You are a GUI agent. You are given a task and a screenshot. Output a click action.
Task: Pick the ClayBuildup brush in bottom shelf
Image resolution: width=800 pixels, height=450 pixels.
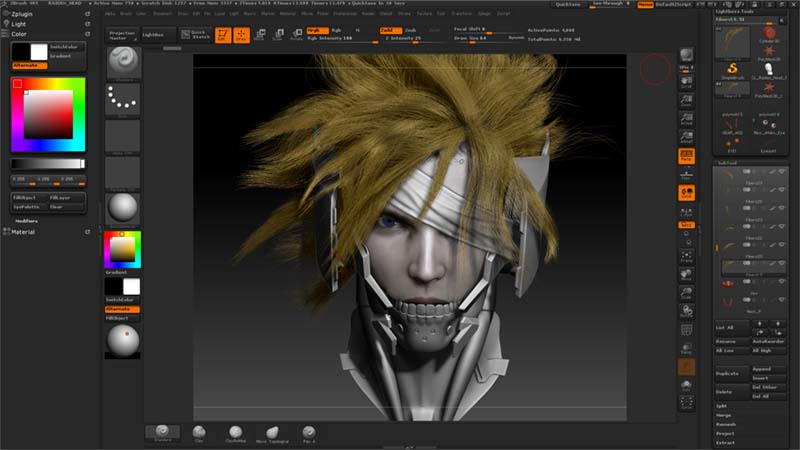pyautogui.click(x=235, y=434)
